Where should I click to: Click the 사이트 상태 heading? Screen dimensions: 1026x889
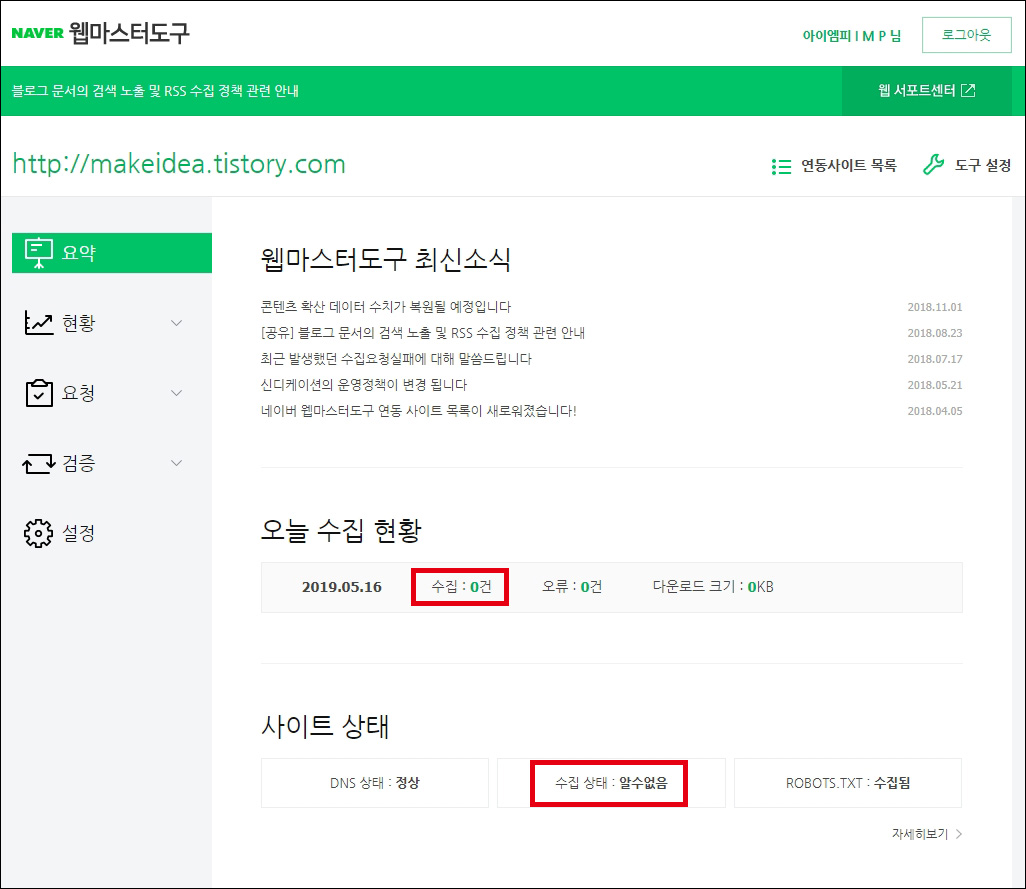click(x=325, y=726)
